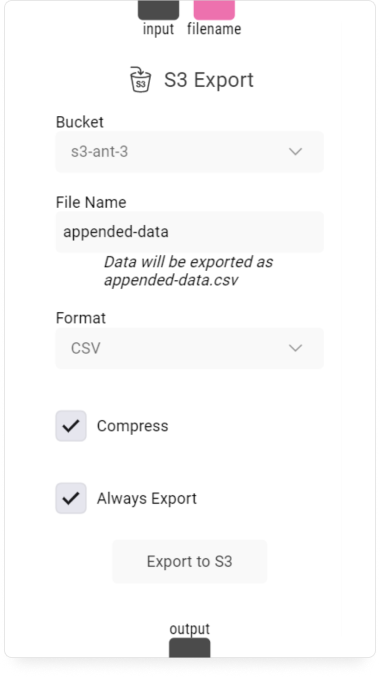Disable the Always Export checkbox
Viewport: 380px width, 678px height.
tap(71, 498)
